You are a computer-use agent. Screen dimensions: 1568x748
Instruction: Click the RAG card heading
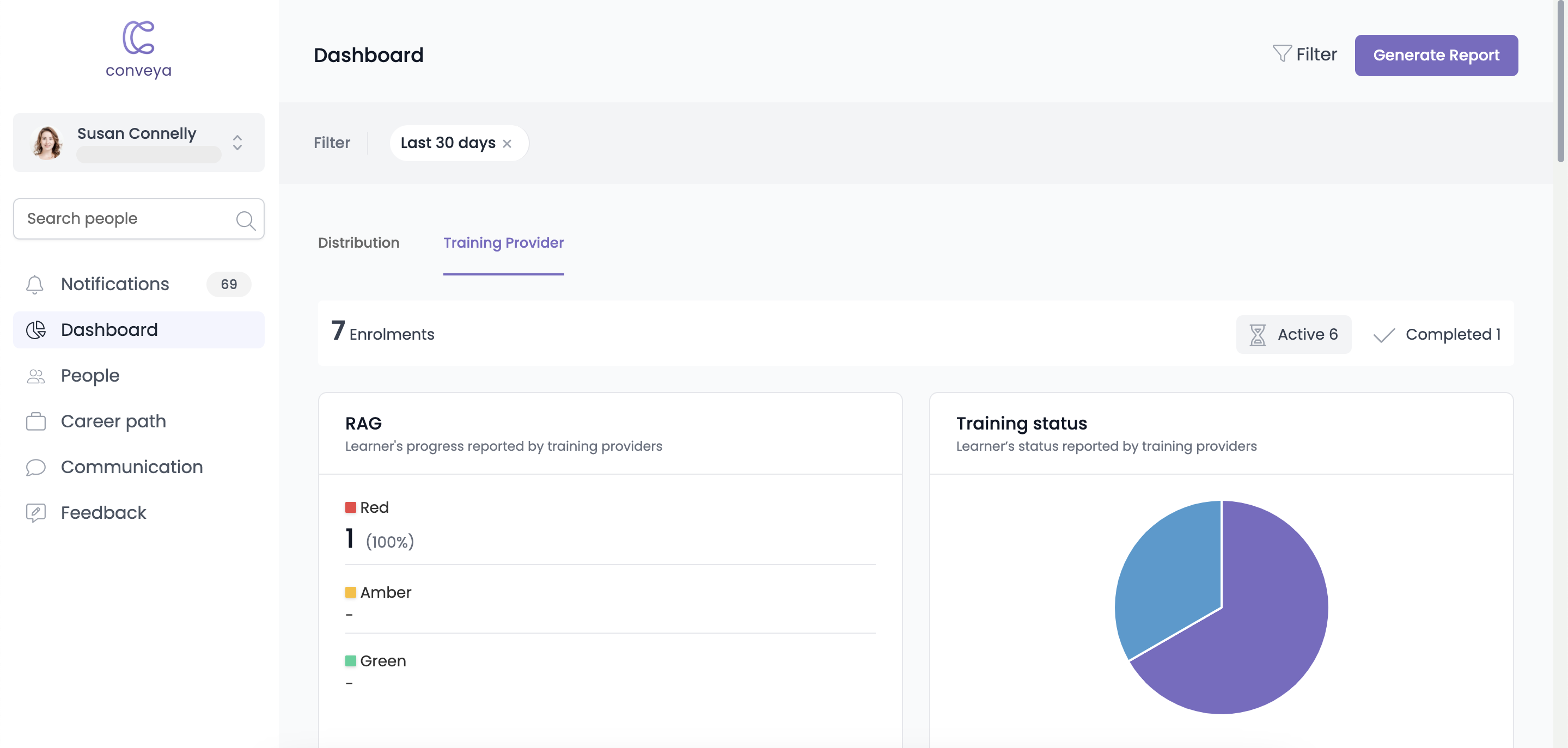pyautogui.click(x=363, y=423)
